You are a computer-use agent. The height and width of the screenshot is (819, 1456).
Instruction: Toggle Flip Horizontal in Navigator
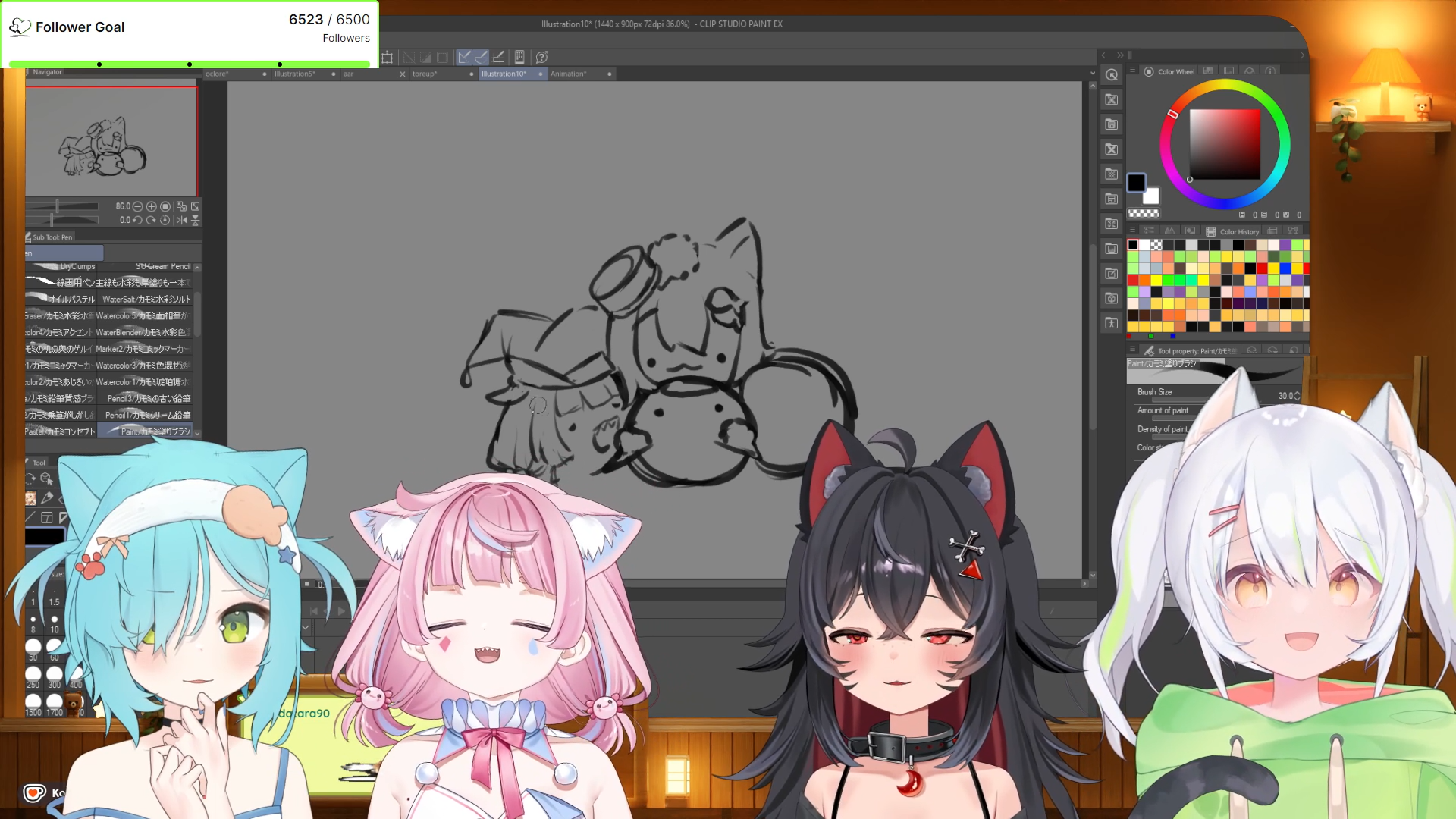(181, 220)
